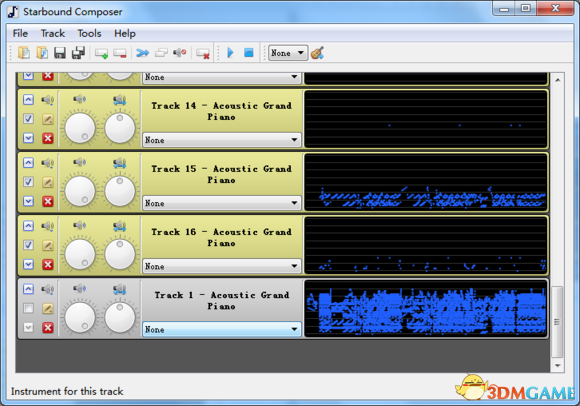Mute Track 1 with its speaker icon
The height and width of the screenshot is (406, 580).
click(48, 289)
